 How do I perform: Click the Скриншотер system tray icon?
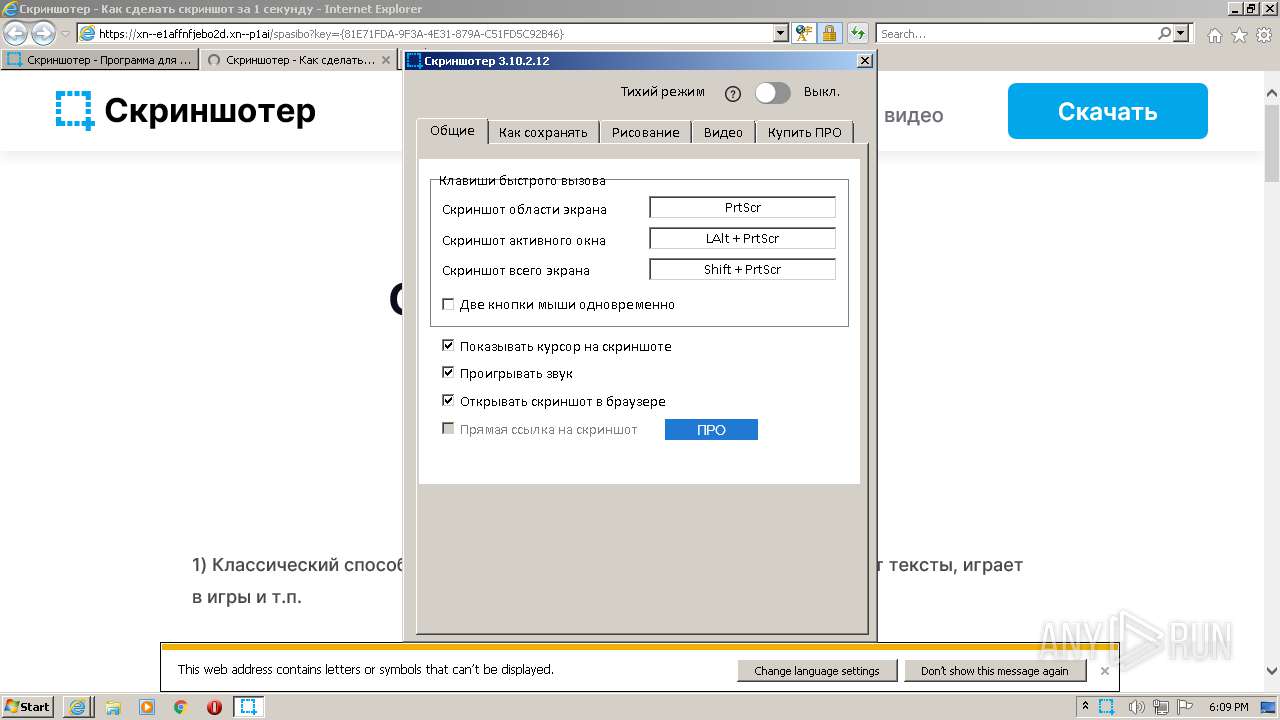1108,707
